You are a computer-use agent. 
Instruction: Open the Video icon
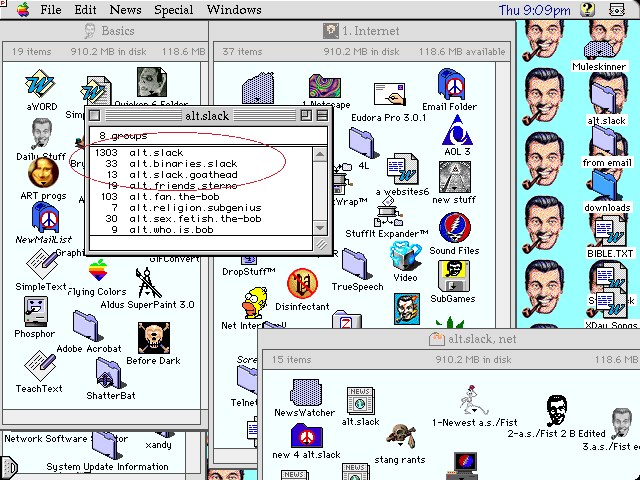405,256
